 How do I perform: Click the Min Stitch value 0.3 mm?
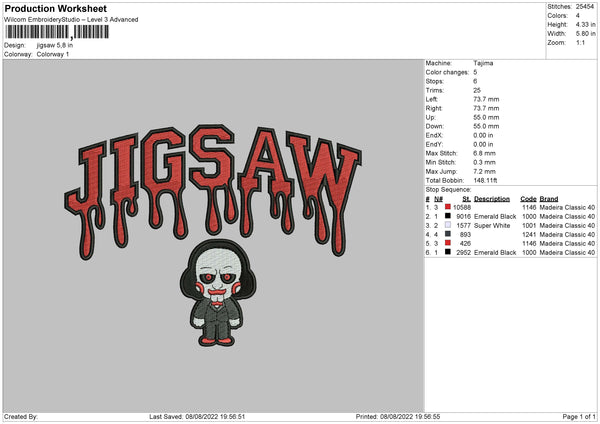point(484,162)
